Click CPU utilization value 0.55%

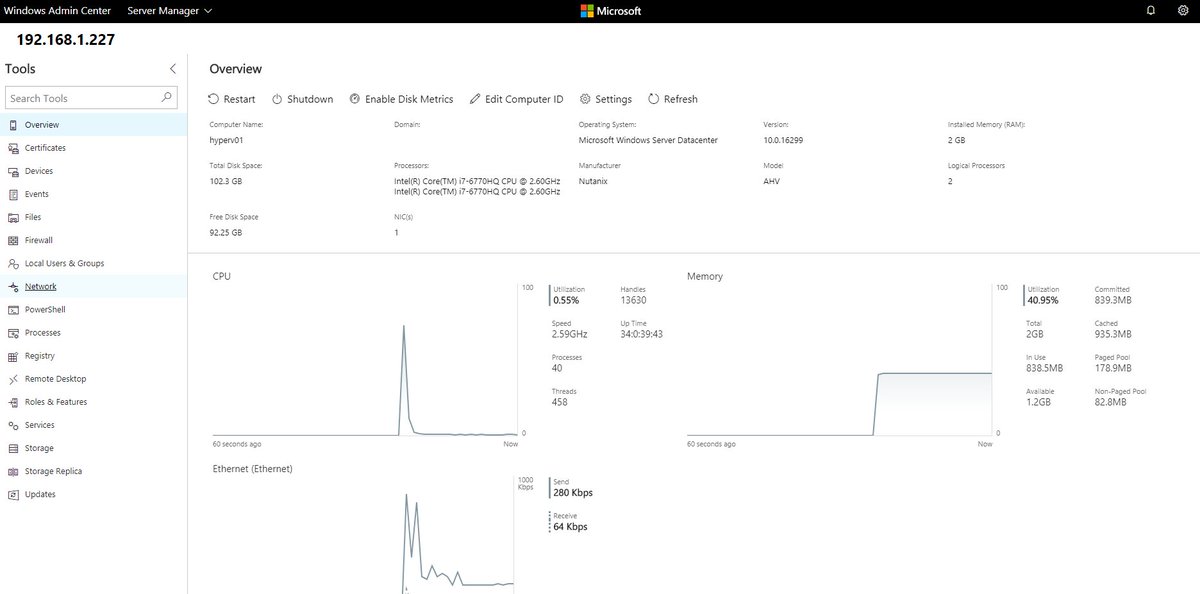tap(566, 300)
